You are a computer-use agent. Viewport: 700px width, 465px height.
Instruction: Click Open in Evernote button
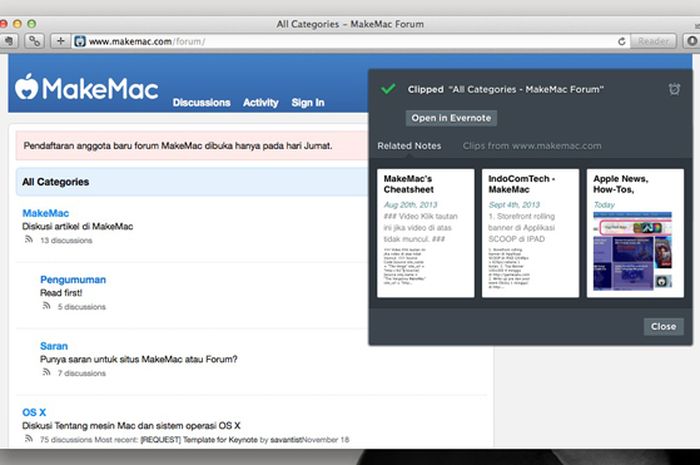451,118
